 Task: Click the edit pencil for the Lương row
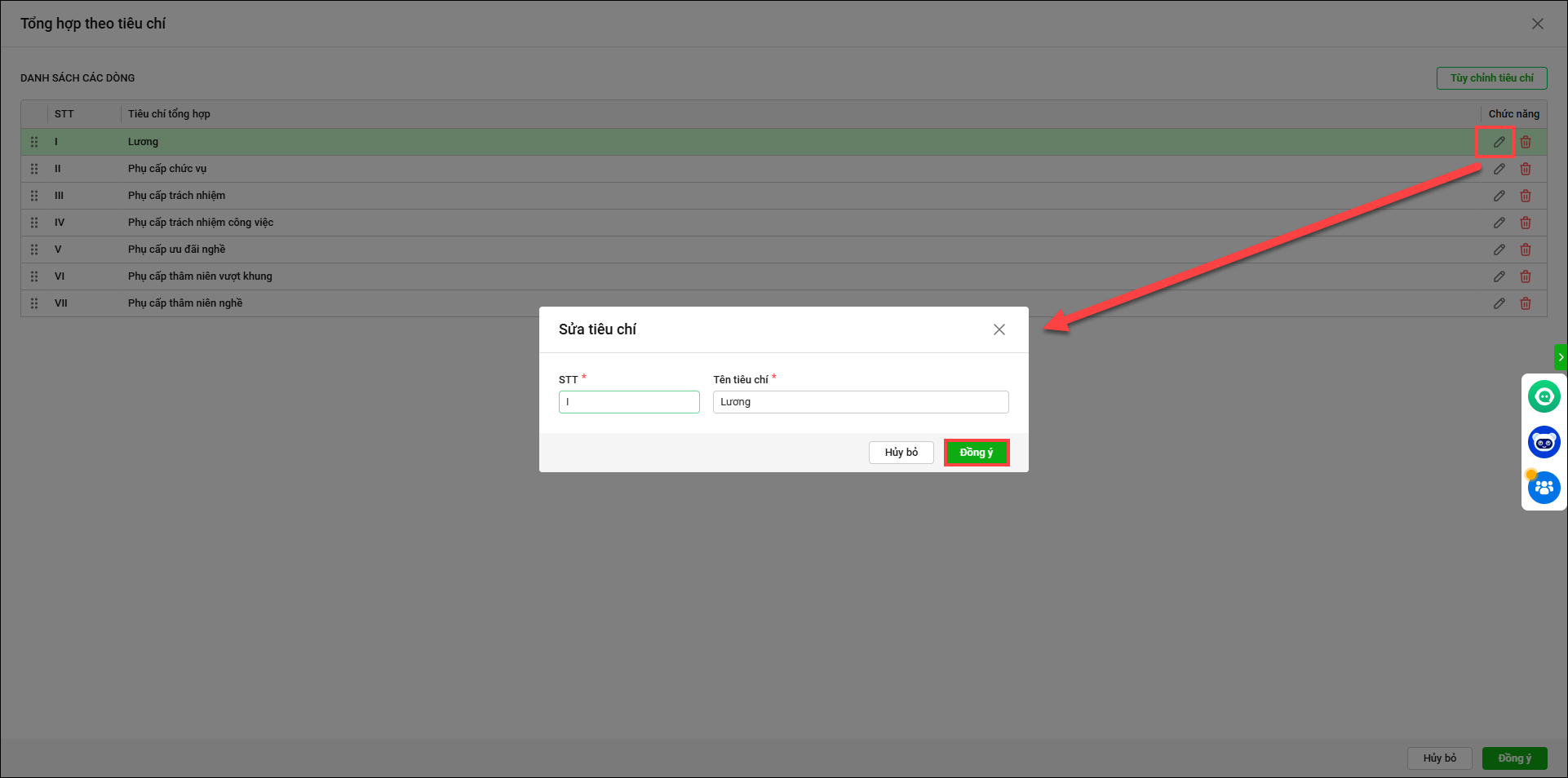tap(1499, 142)
